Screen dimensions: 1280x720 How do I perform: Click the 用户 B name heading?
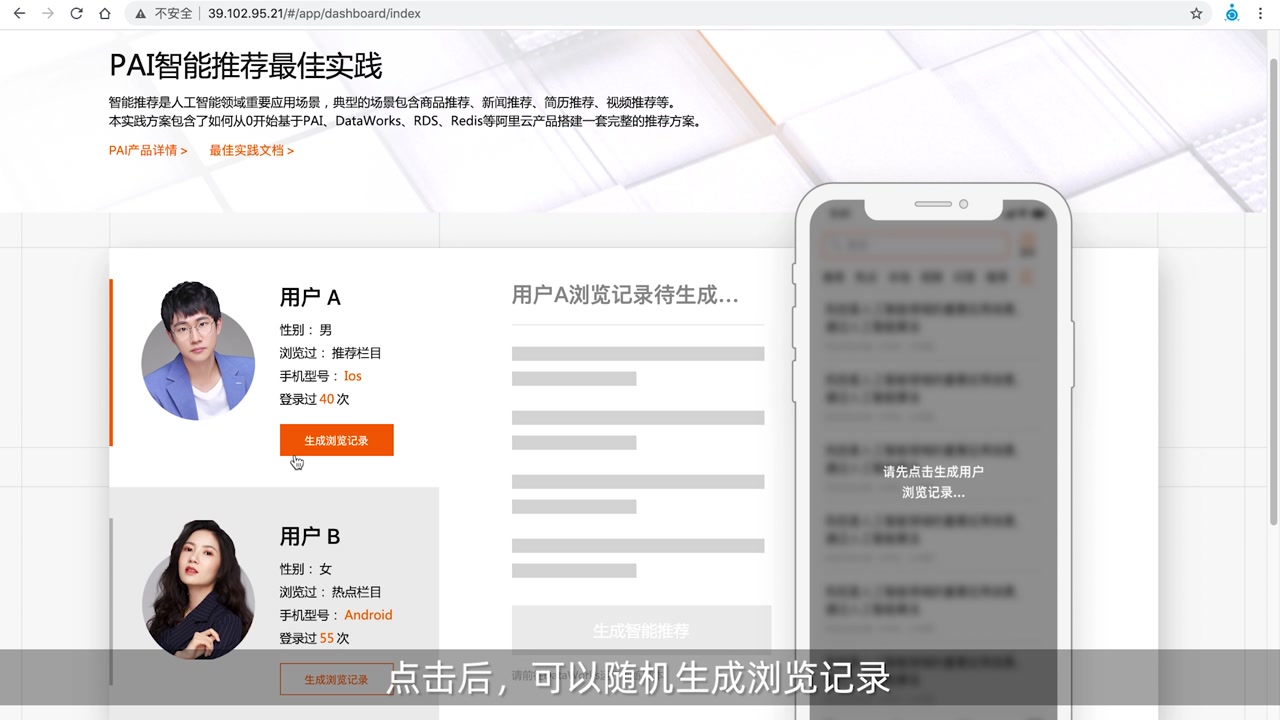[x=310, y=536]
